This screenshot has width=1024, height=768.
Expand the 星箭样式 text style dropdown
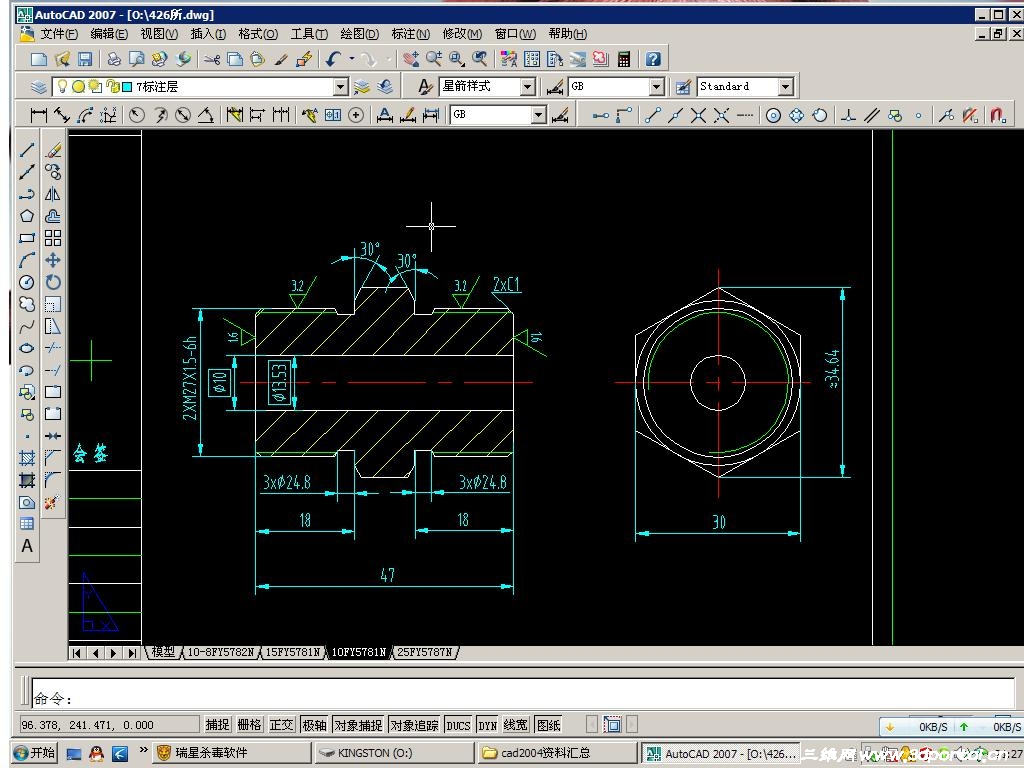click(528, 87)
